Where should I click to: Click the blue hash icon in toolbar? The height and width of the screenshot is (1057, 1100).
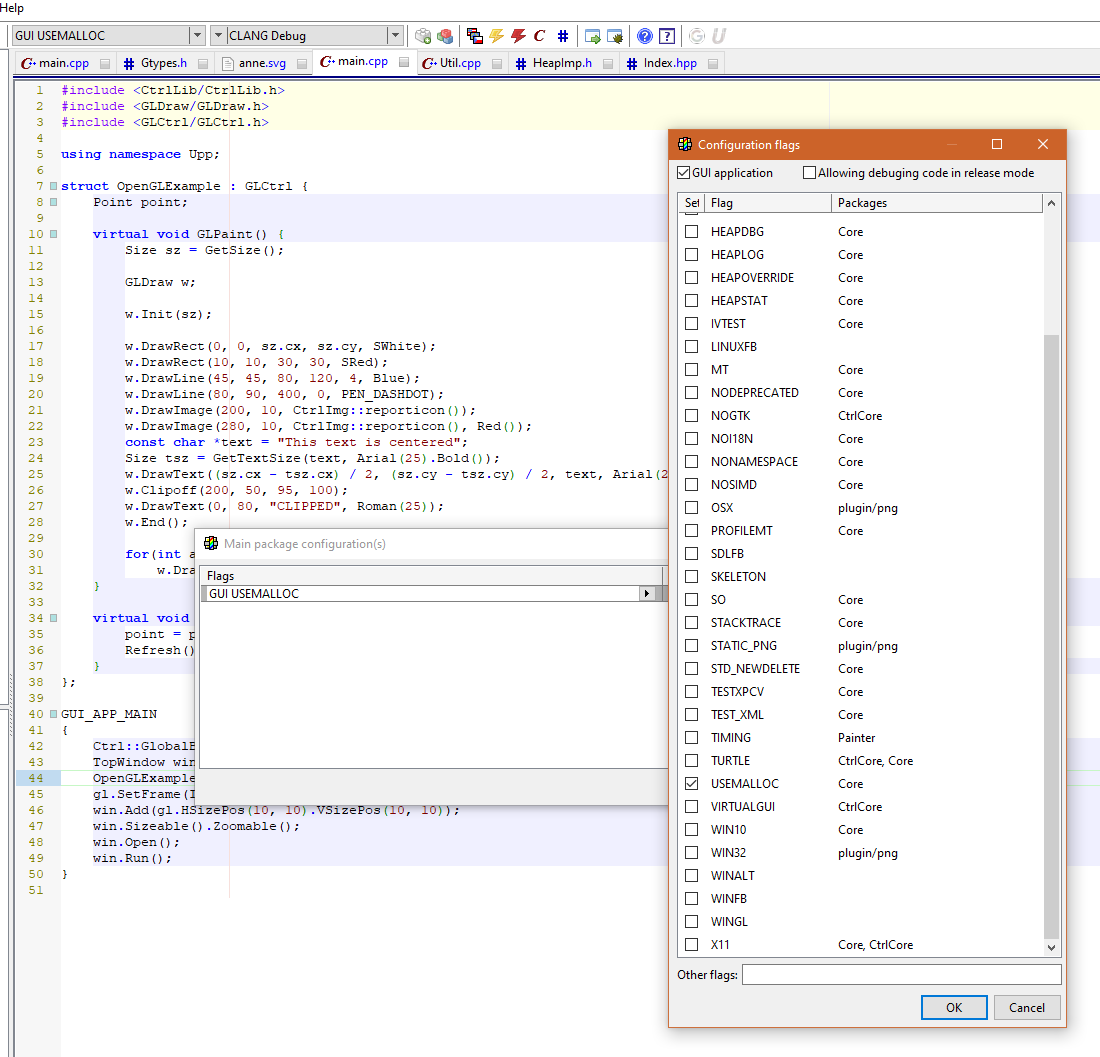tap(563, 36)
